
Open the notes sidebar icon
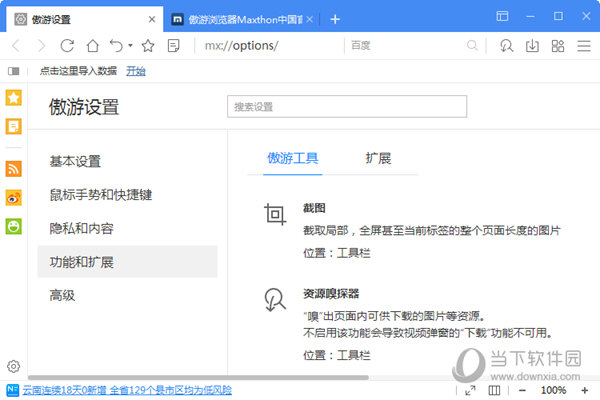(x=13, y=126)
